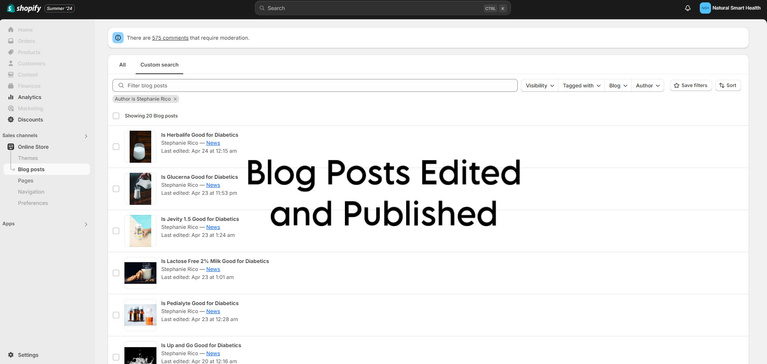Image resolution: width=767 pixels, height=364 pixels.
Task: Check the Is Up and Go post checkbox
Action: (116, 357)
